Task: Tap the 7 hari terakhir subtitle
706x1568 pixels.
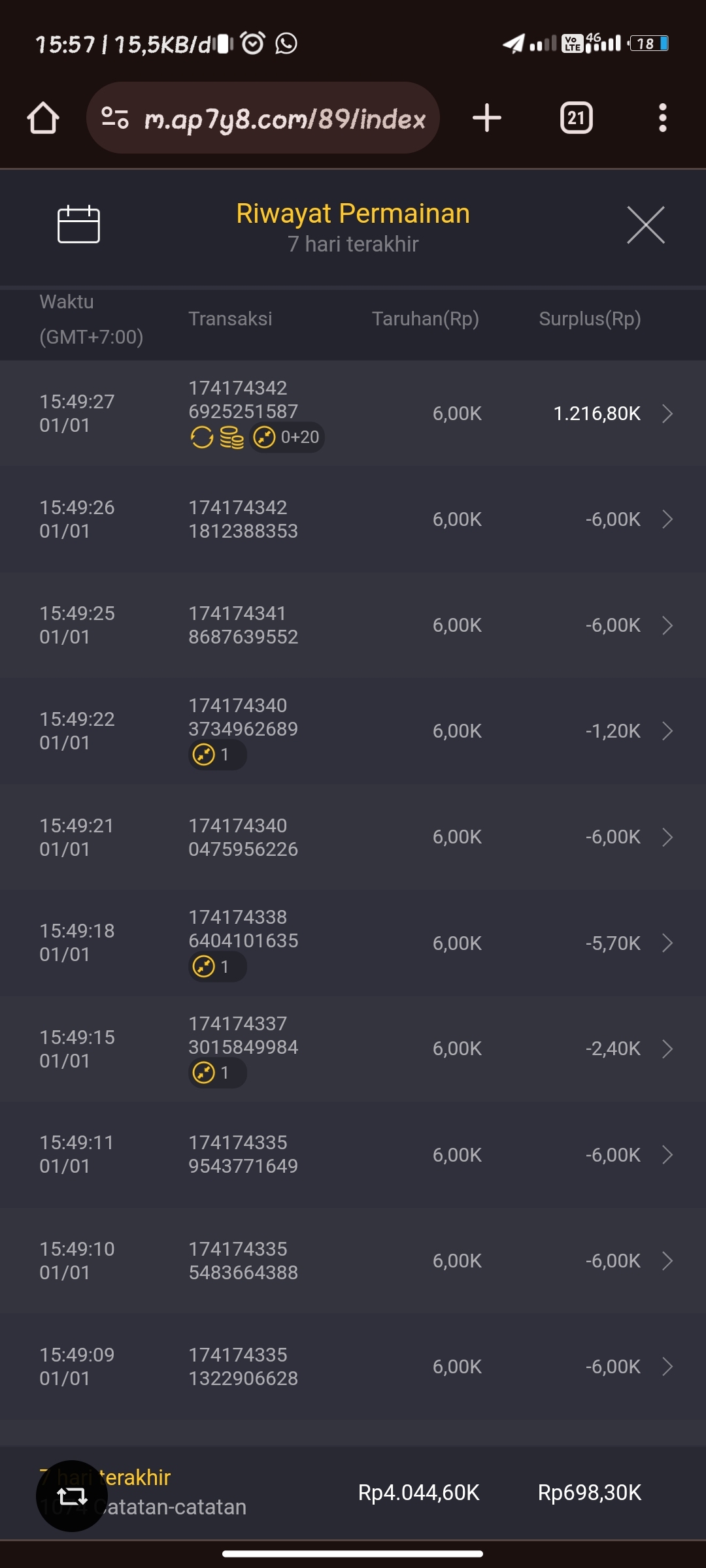Action: [x=353, y=244]
